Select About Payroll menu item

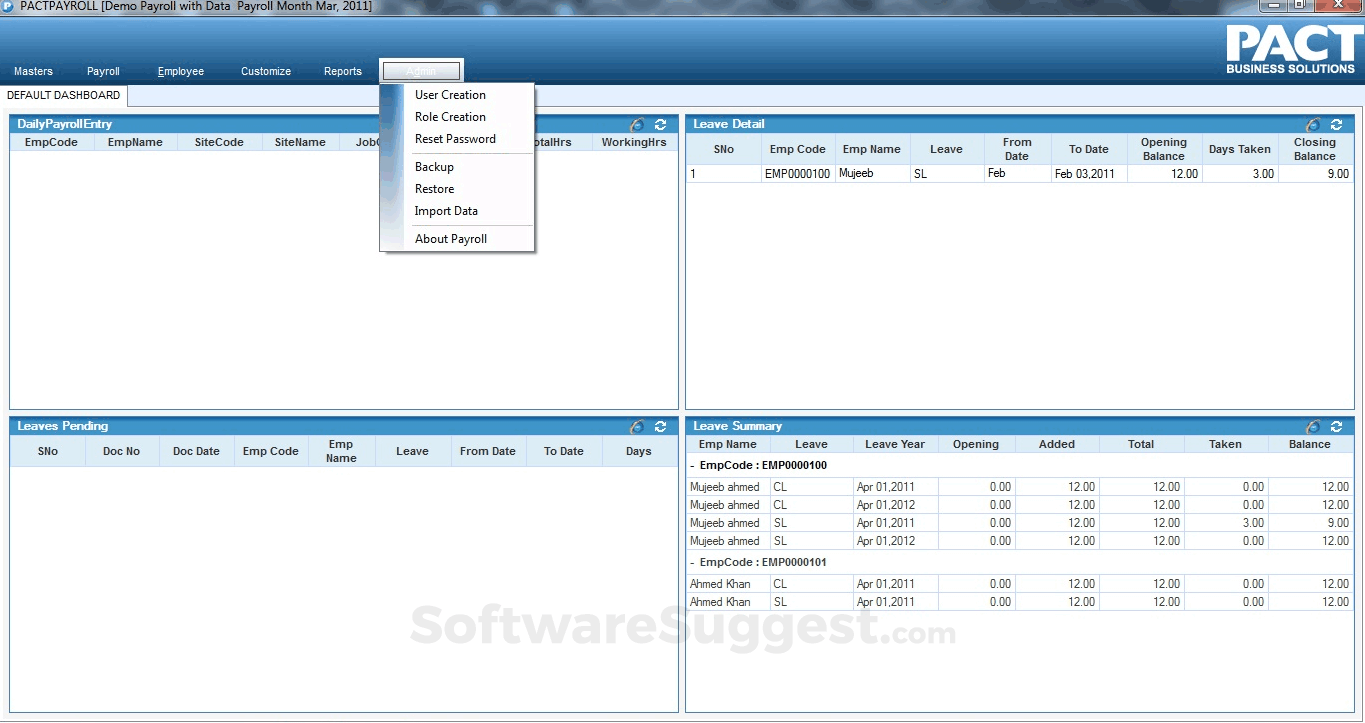[451, 239]
